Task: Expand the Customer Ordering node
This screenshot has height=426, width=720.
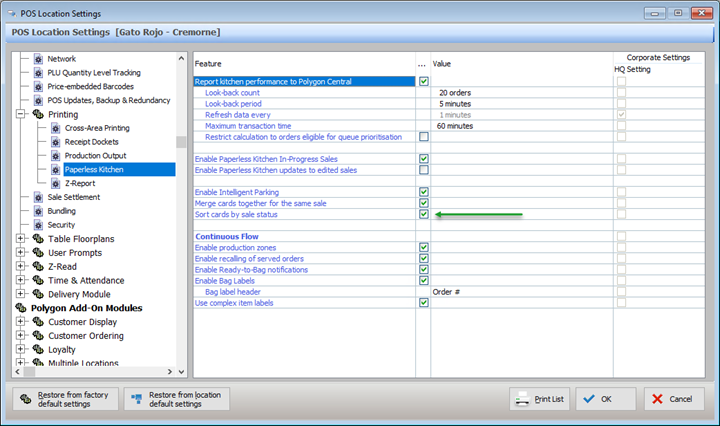Action: pos(22,336)
